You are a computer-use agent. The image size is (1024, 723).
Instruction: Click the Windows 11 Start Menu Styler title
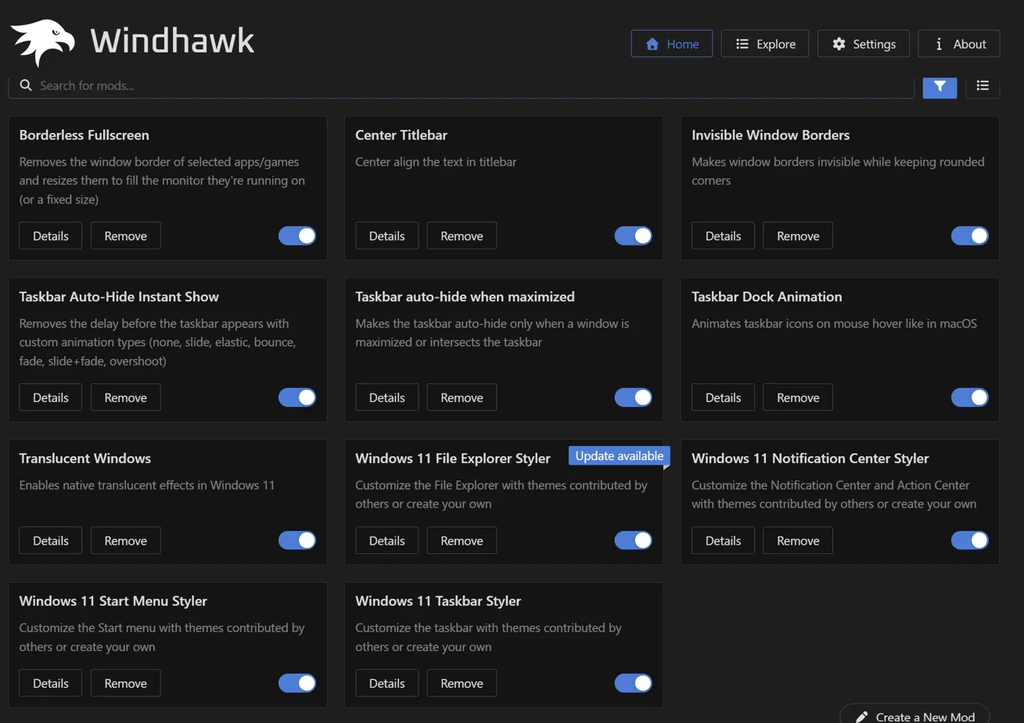tap(113, 601)
